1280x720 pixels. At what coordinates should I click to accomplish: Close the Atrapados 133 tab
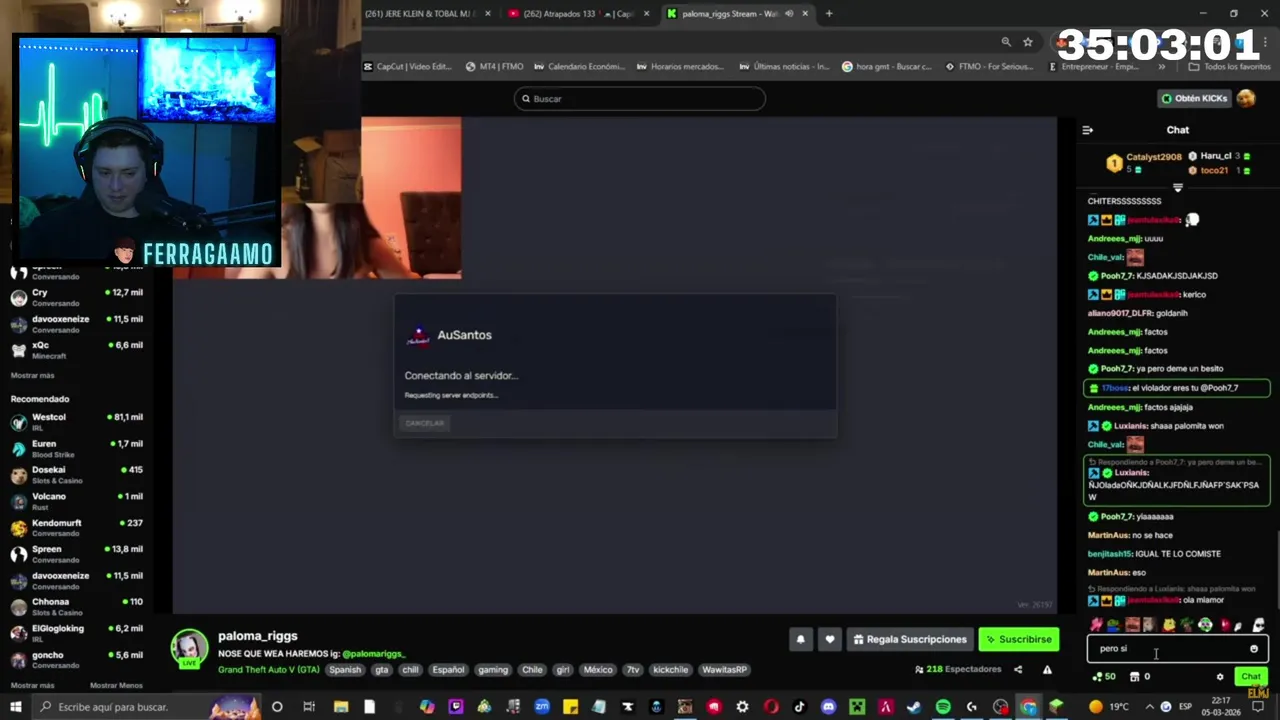pos(646,14)
